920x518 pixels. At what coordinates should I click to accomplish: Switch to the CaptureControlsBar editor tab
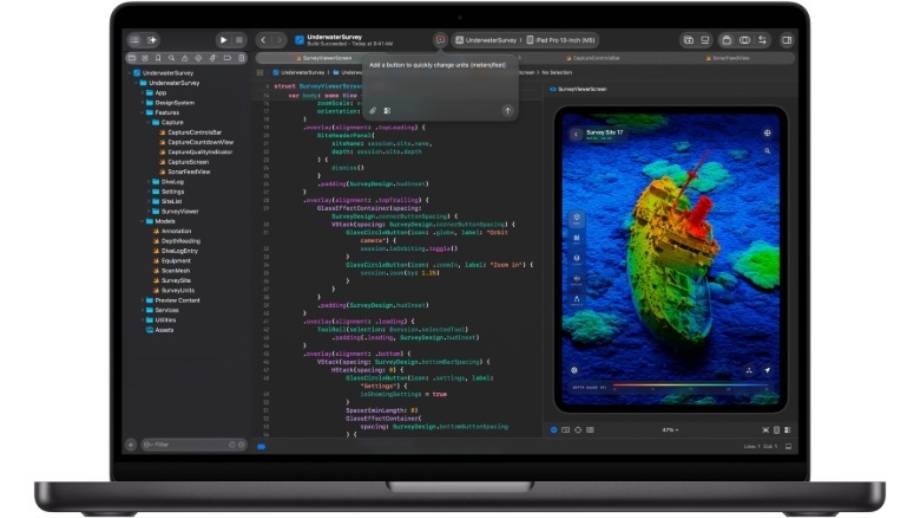coord(593,58)
